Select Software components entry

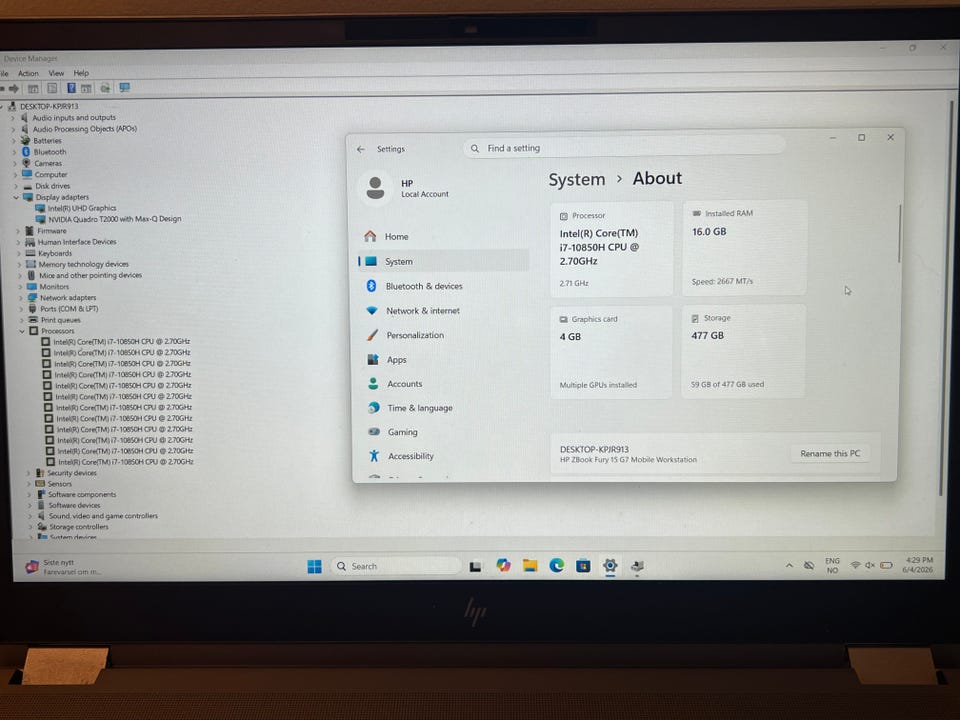82,495
